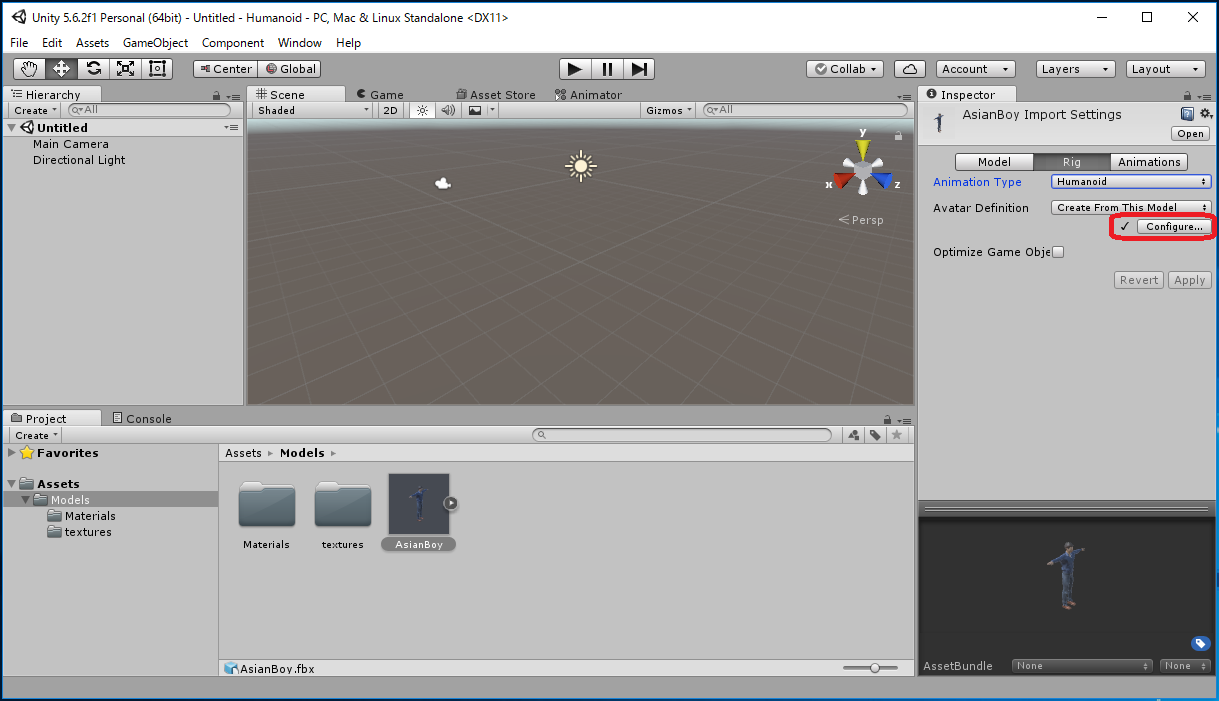
Task: Open Avatar Definition dropdown
Action: click(1131, 208)
